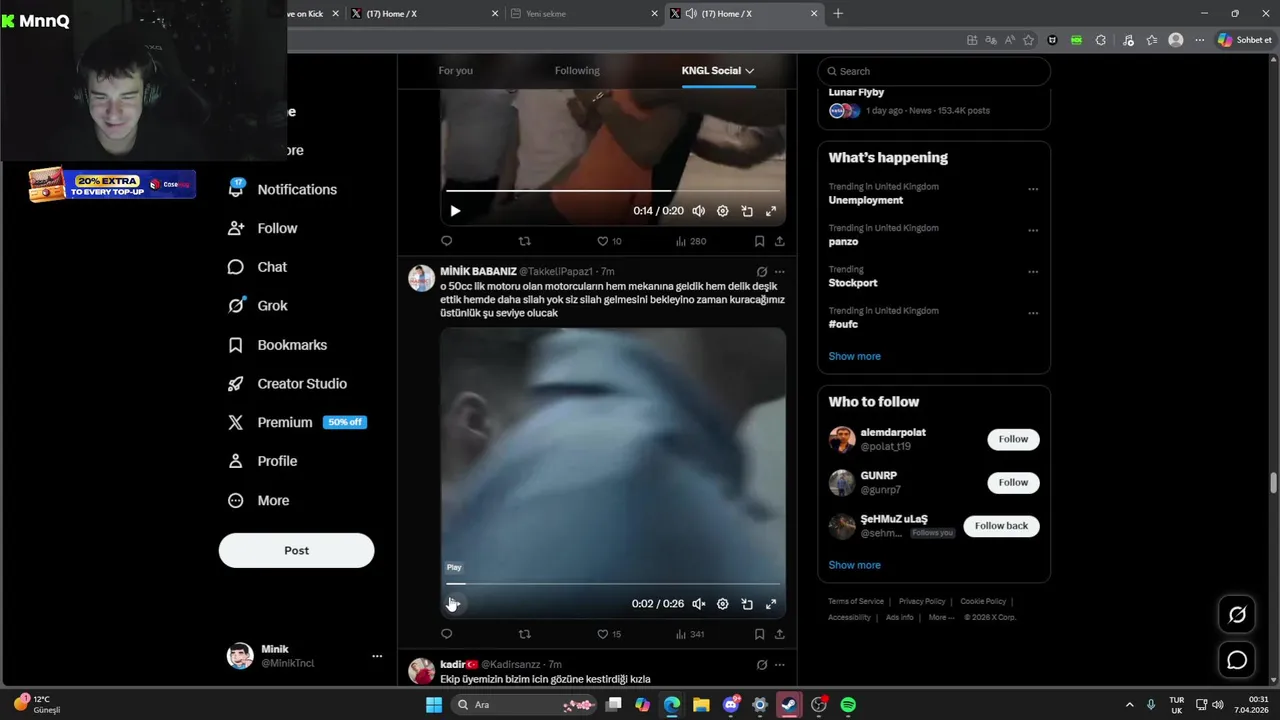Image resolution: width=1280 pixels, height=720 pixels.
Task: Seek on the 0:26 video progress bar
Action: point(613,583)
